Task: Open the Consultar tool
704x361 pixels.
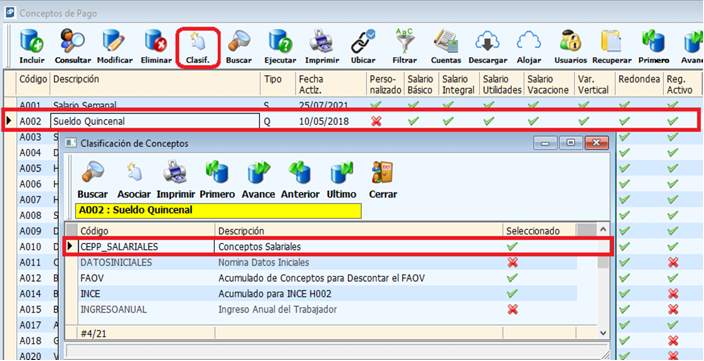Action: point(72,41)
